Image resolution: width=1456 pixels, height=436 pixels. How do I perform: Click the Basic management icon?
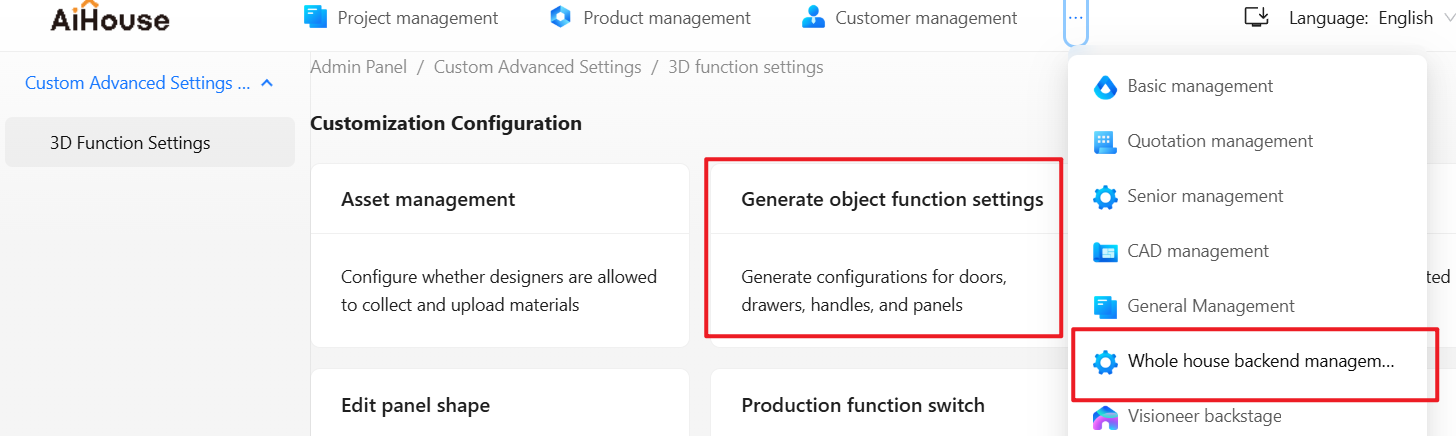tap(1105, 87)
